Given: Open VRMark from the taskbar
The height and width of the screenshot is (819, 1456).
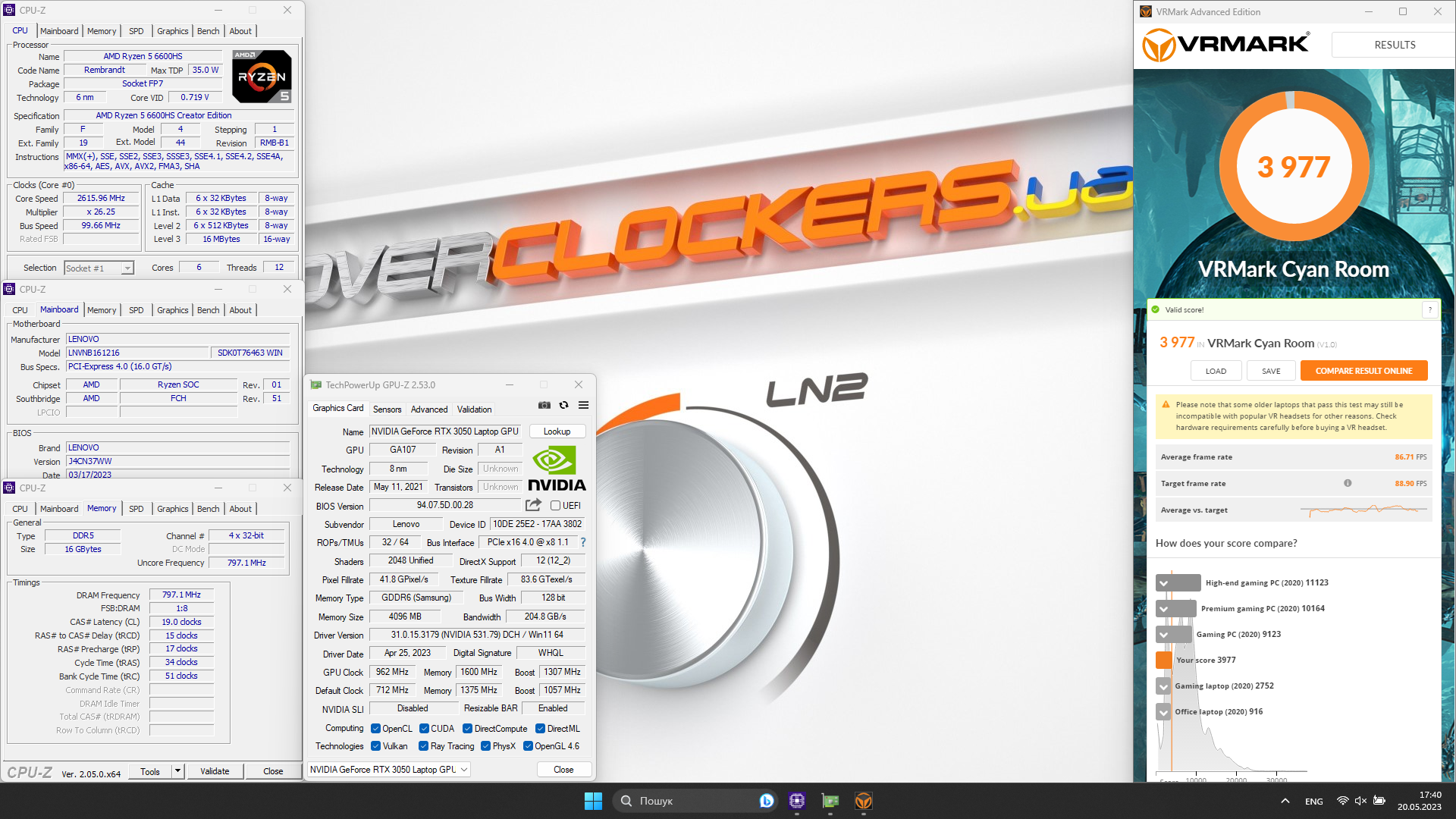Looking at the screenshot, I should point(864,801).
